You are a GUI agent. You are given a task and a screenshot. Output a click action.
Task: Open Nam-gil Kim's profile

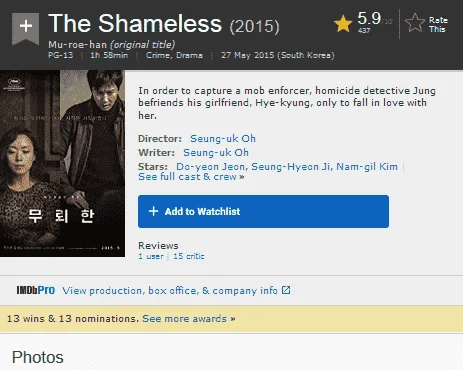click(x=367, y=166)
